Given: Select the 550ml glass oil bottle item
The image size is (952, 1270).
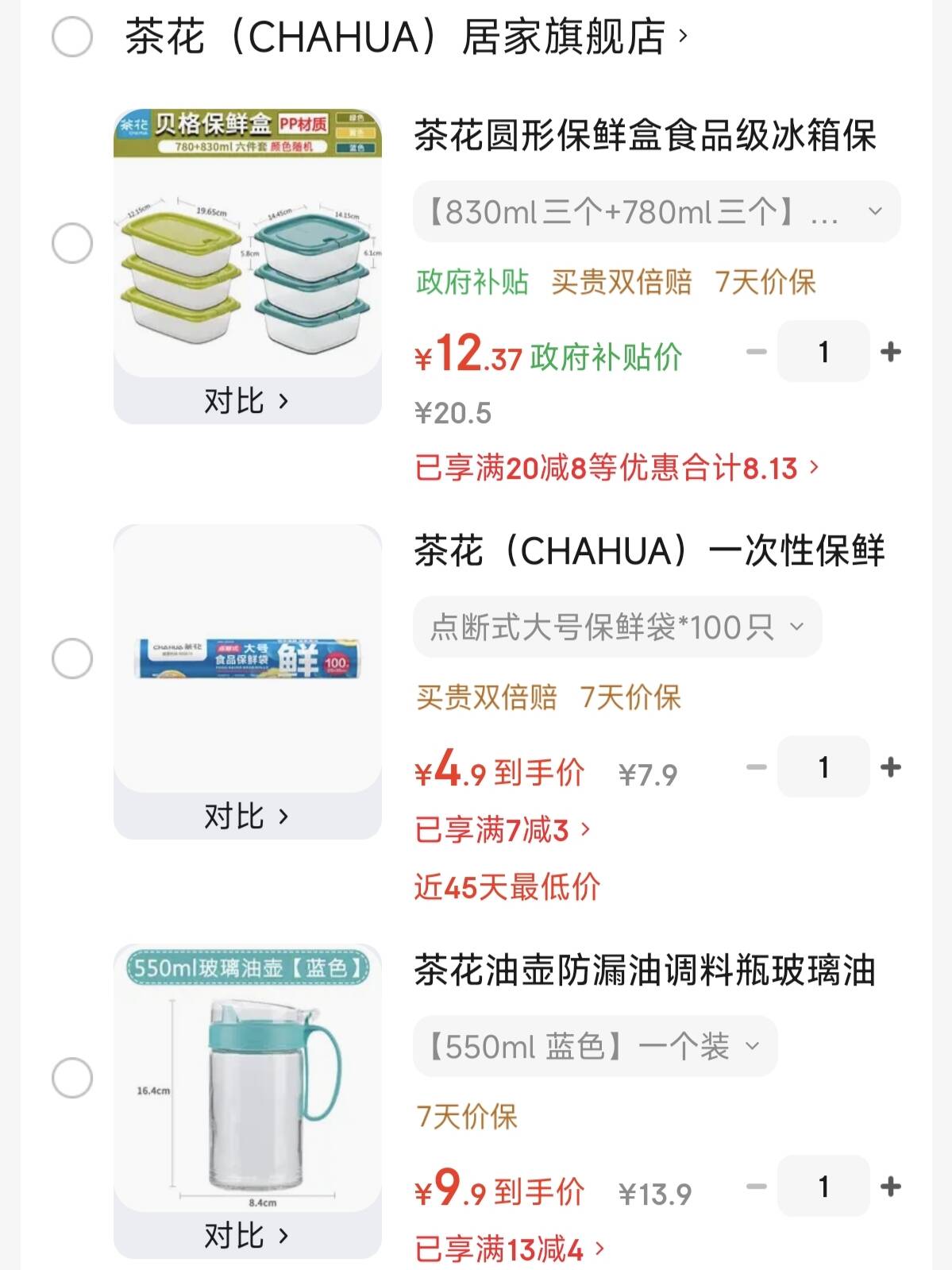Looking at the screenshot, I should coord(72,1078).
